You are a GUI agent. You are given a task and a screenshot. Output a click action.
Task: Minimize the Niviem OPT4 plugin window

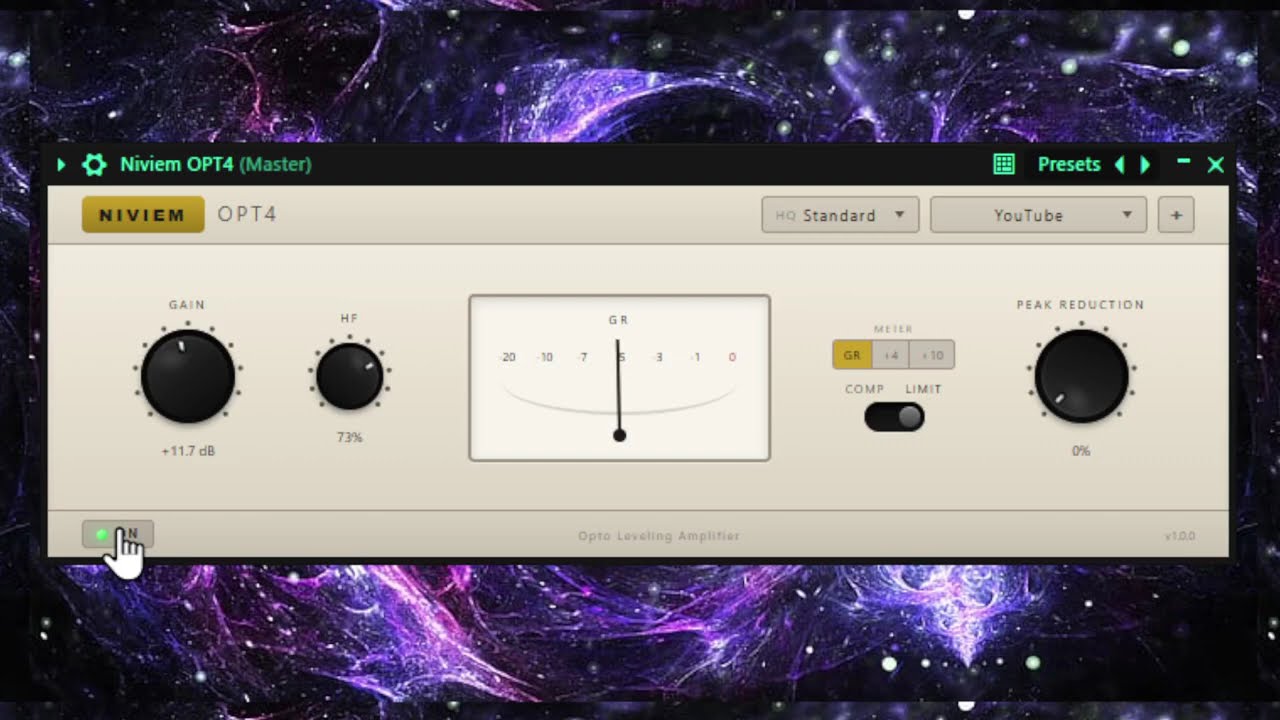tap(1184, 161)
